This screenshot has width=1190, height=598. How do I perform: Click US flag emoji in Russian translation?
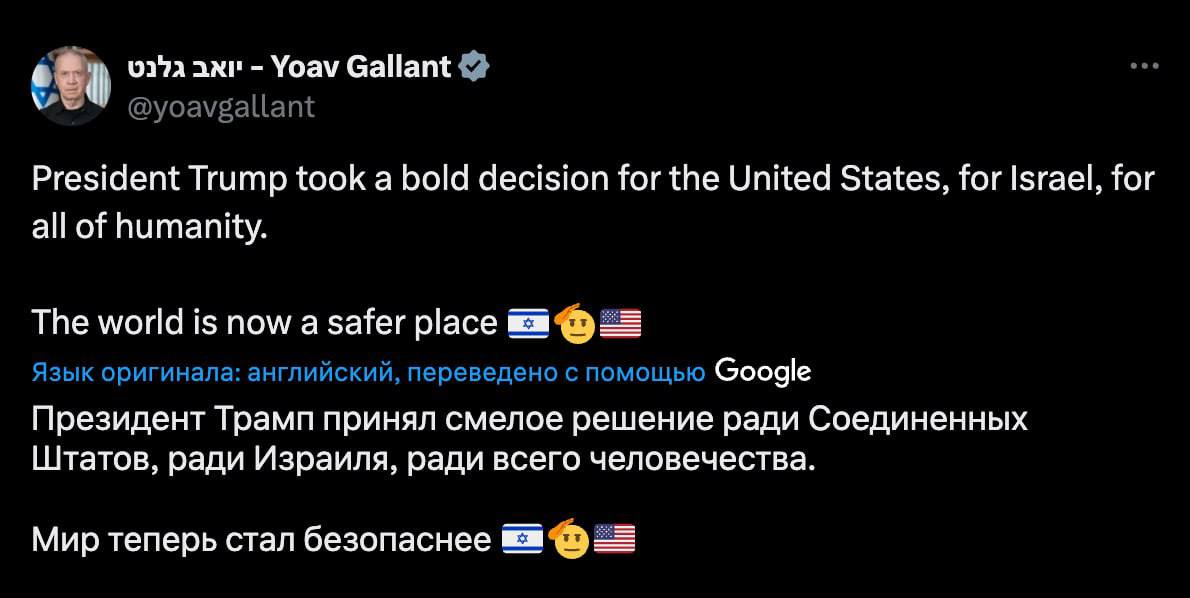pos(615,541)
